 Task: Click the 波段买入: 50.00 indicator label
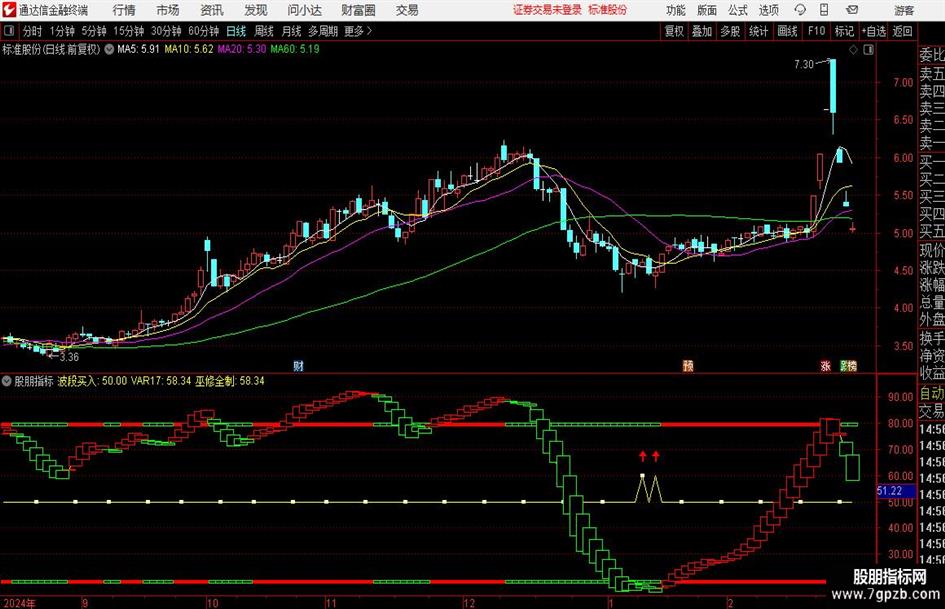click(x=92, y=381)
